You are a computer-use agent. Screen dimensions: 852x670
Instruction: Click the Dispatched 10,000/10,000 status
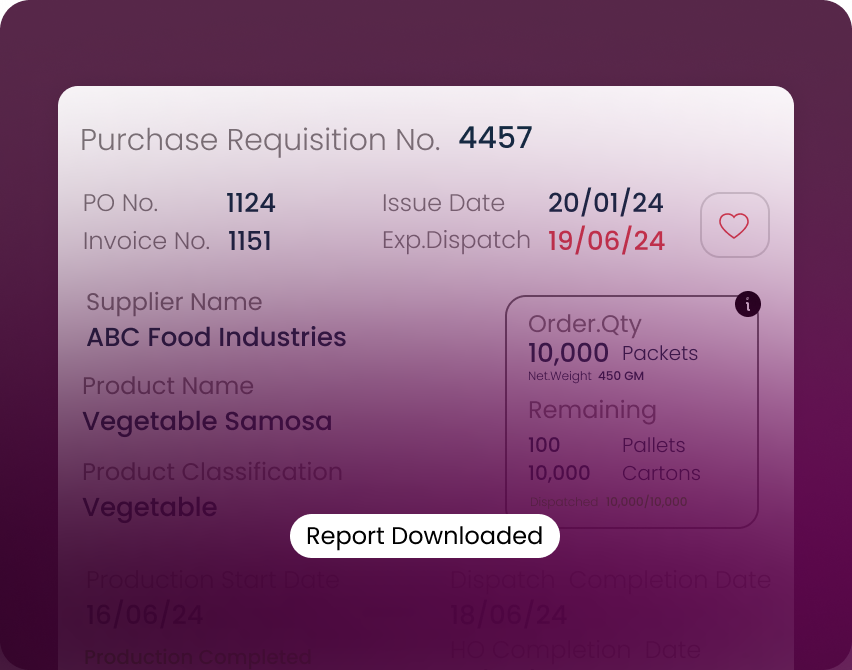pyautogui.click(x=608, y=501)
